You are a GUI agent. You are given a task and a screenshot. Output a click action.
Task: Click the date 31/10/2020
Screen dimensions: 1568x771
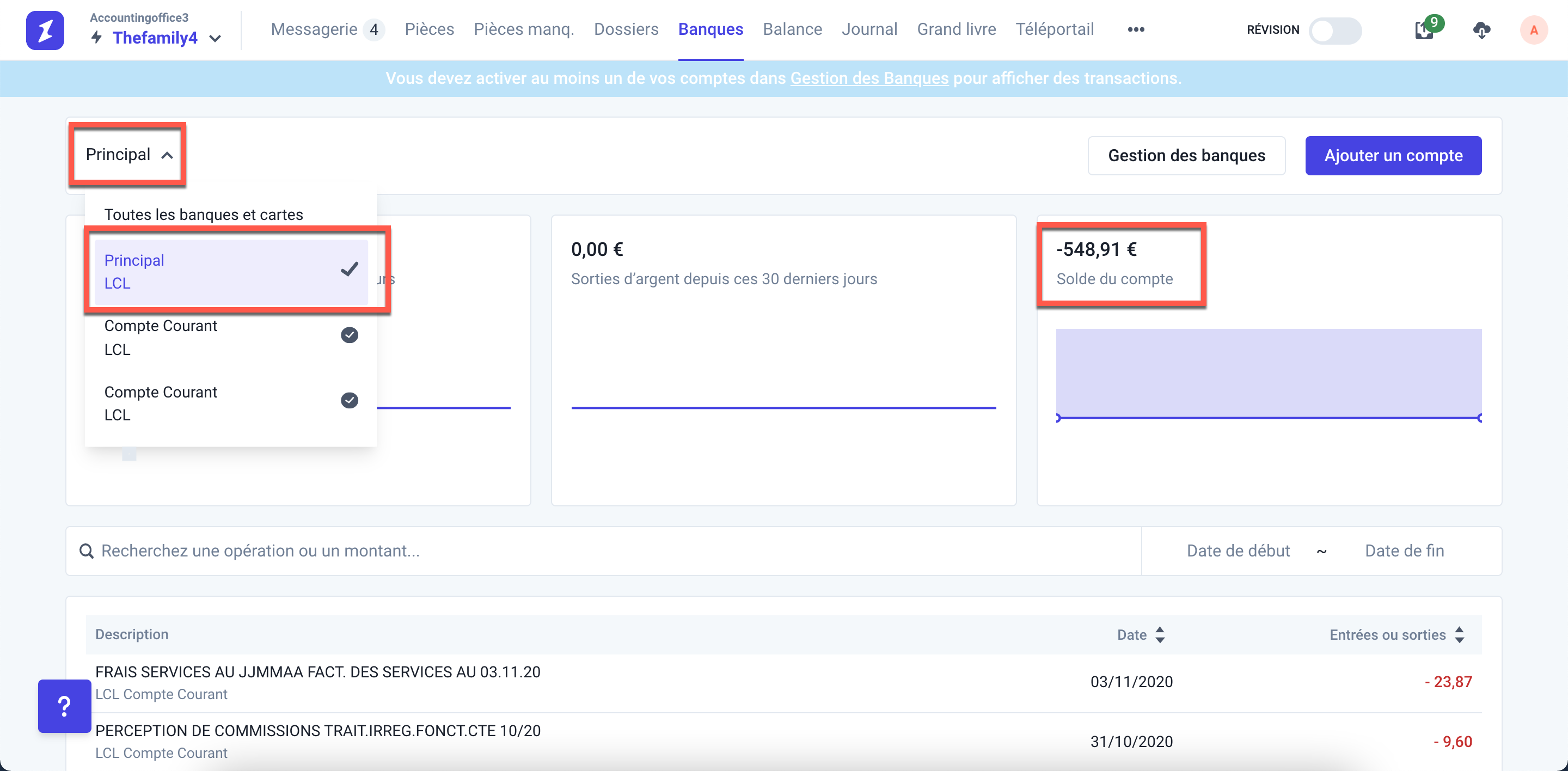[x=1131, y=741]
